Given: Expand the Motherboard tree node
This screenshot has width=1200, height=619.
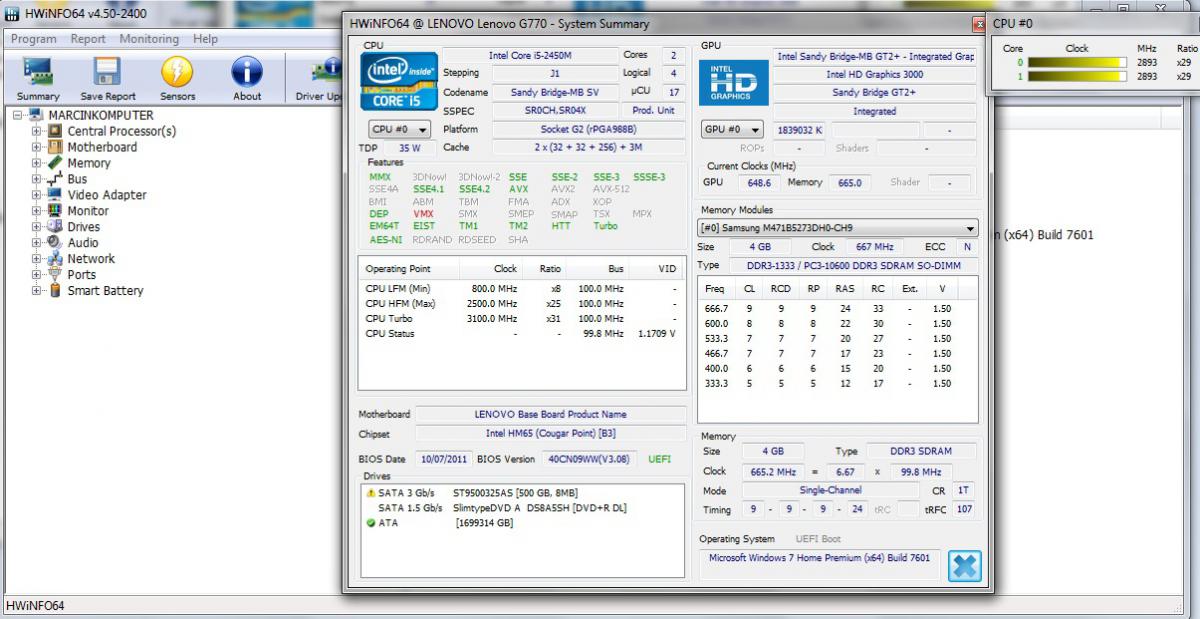Looking at the screenshot, I should click(x=37, y=147).
